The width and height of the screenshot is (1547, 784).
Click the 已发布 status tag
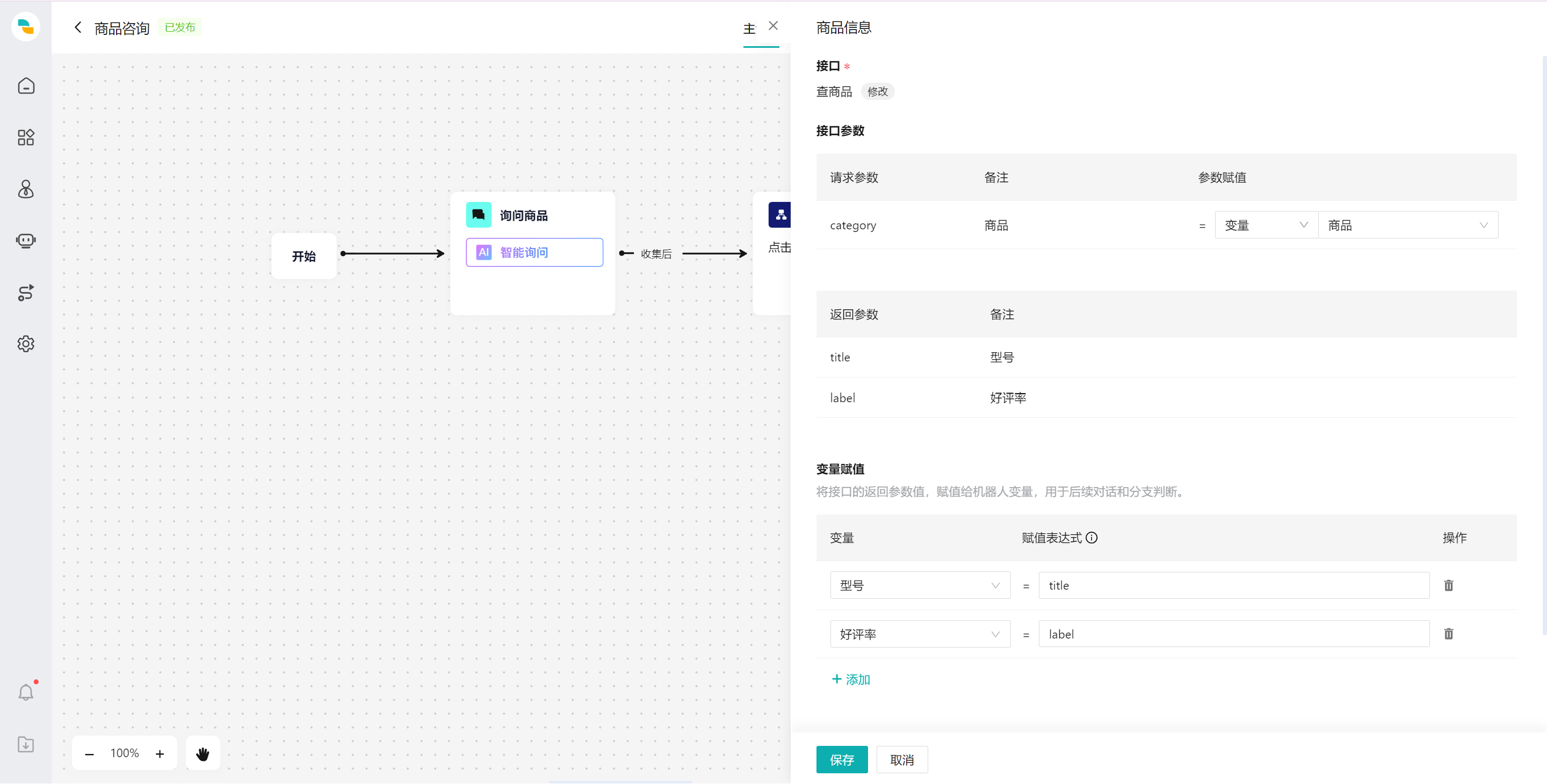pos(179,27)
